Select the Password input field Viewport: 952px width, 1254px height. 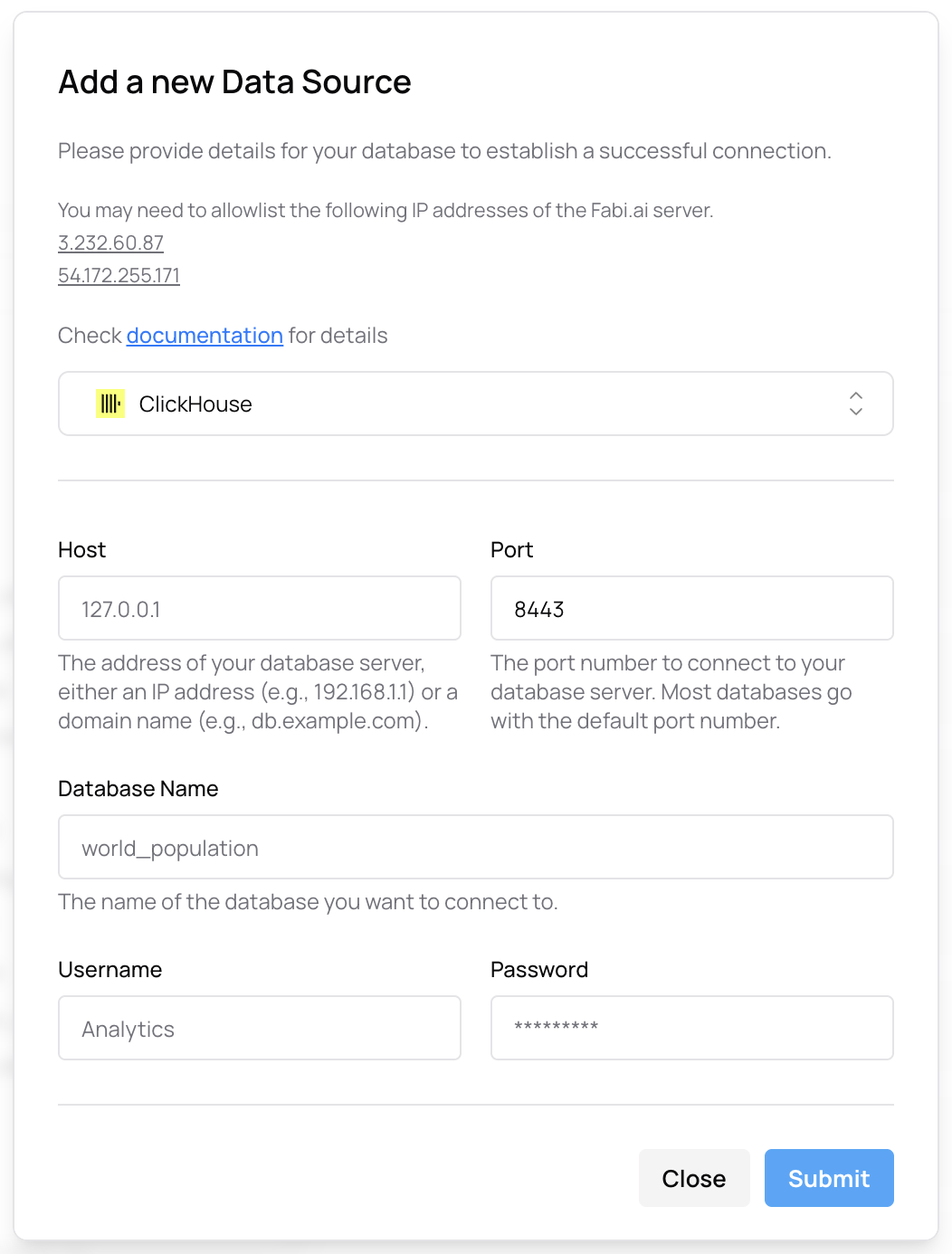(691, 1028)
